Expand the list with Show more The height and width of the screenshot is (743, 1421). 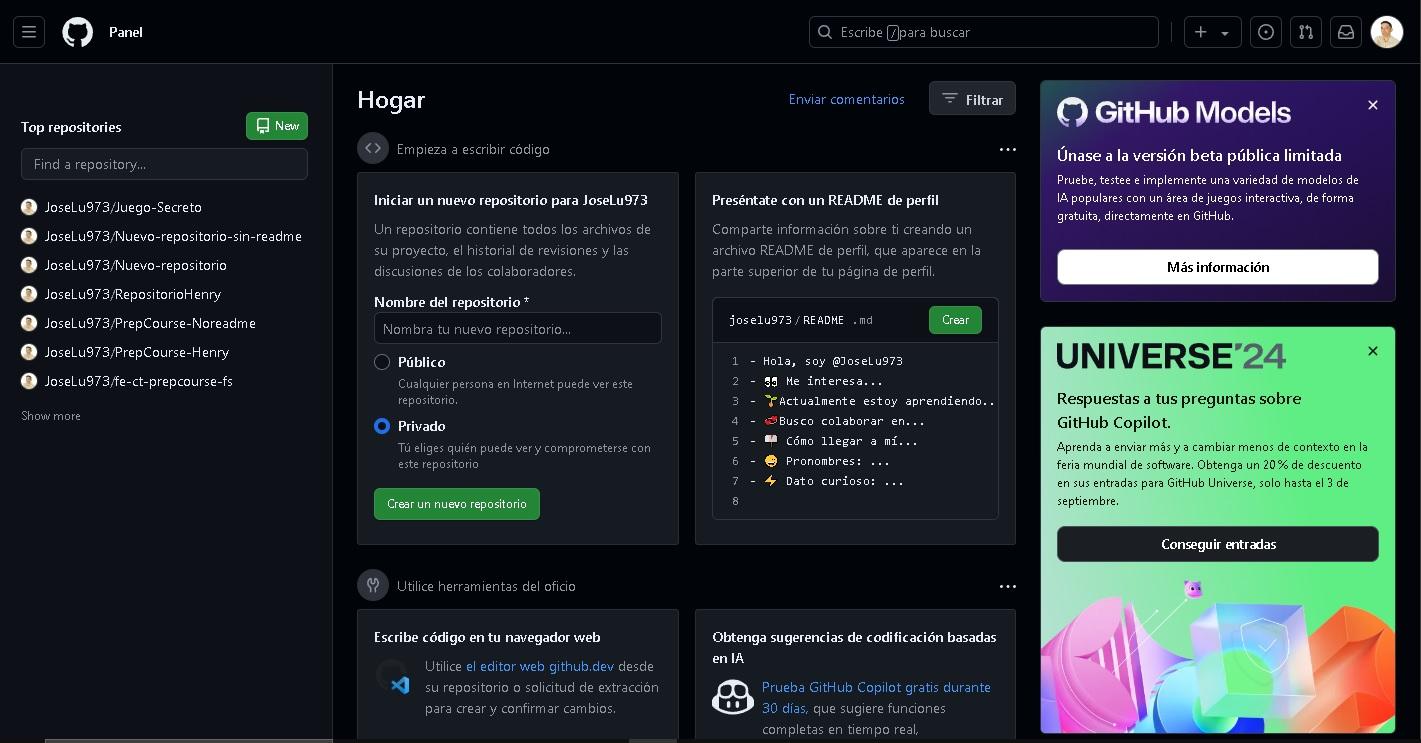[51, 416]
